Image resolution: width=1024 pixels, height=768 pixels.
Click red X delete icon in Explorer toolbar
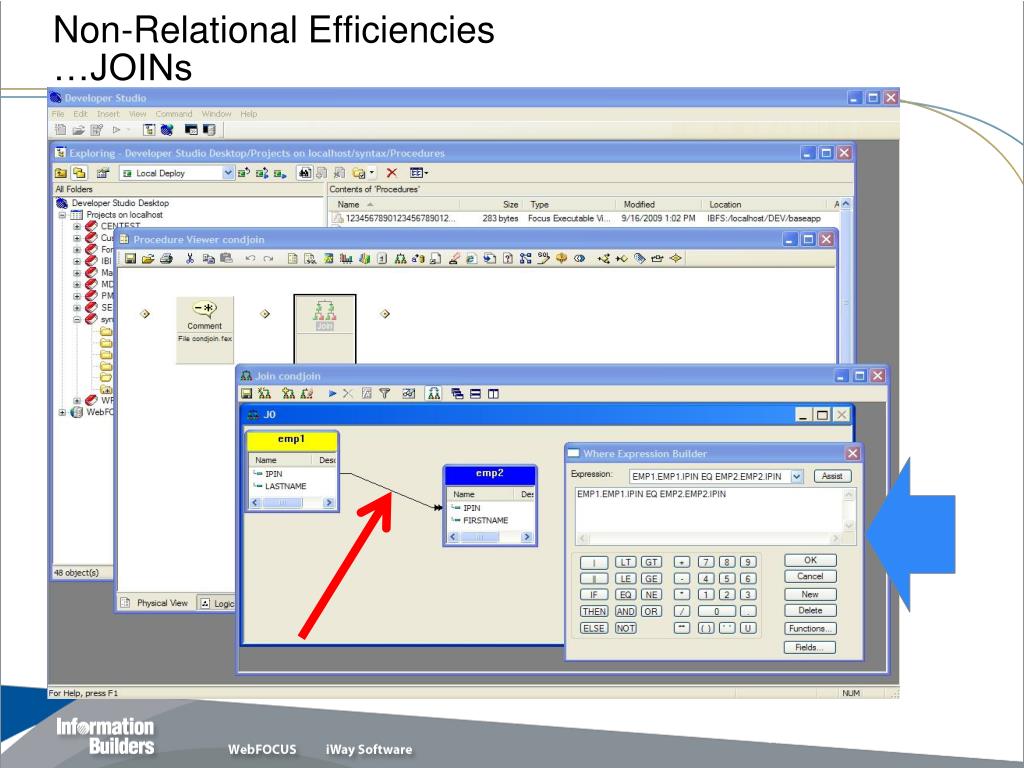click(x=392, y=173)
